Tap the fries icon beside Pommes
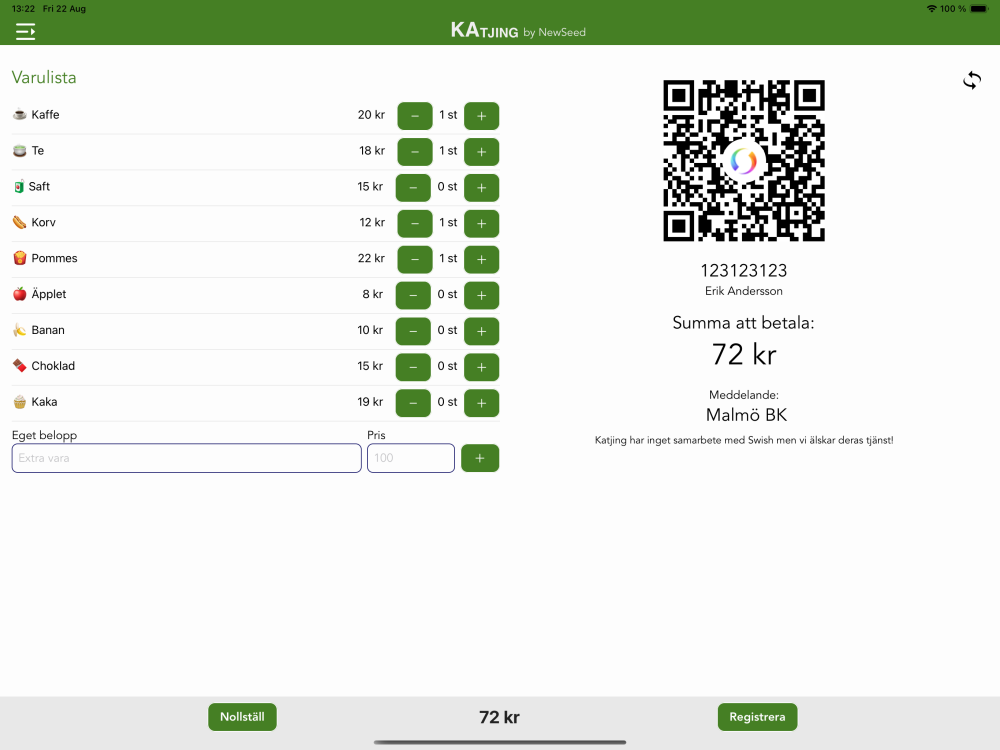Viewport: 1000px width, 750px height. point(20,258)
